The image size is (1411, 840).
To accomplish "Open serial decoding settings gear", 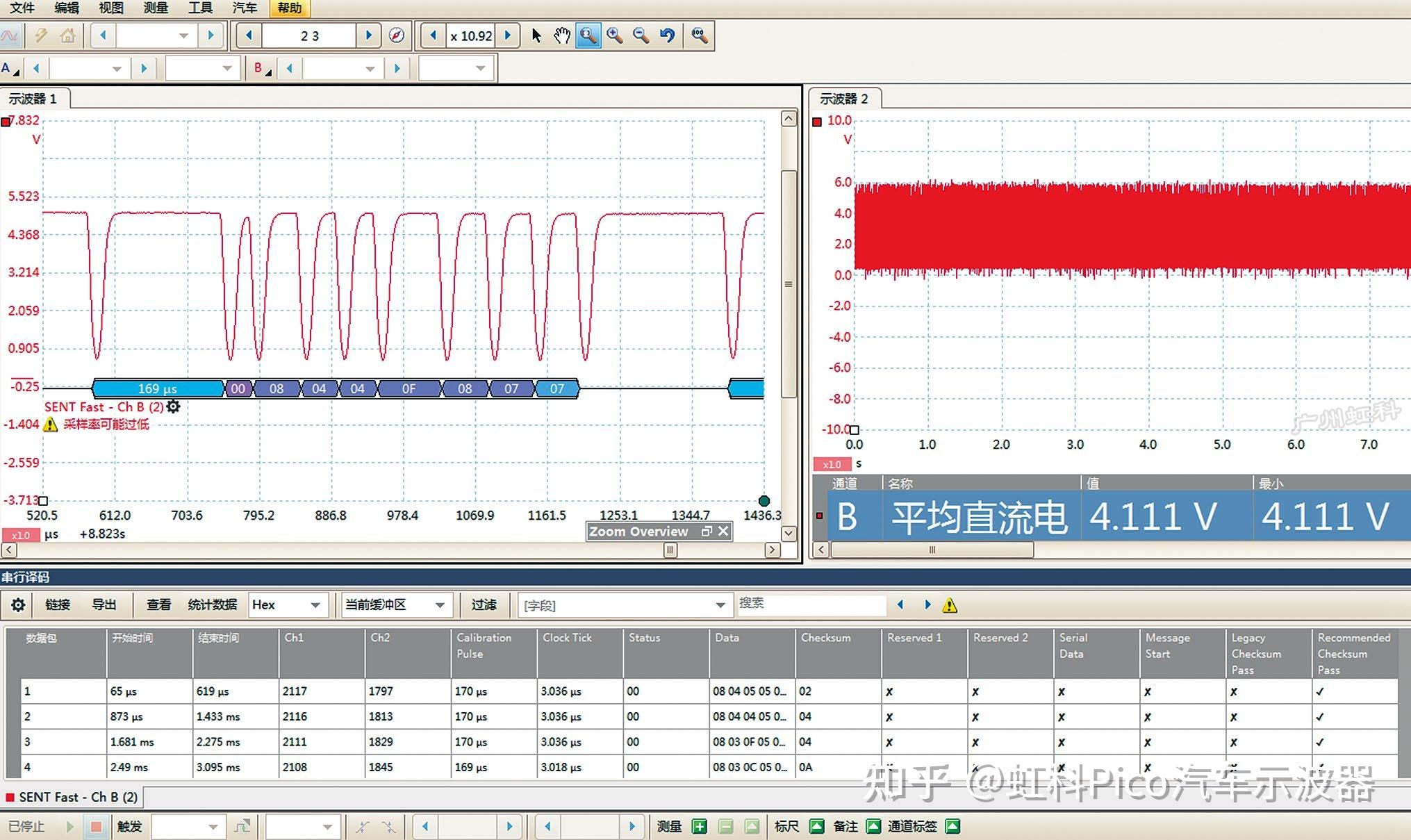I will (x=18, y=604).
